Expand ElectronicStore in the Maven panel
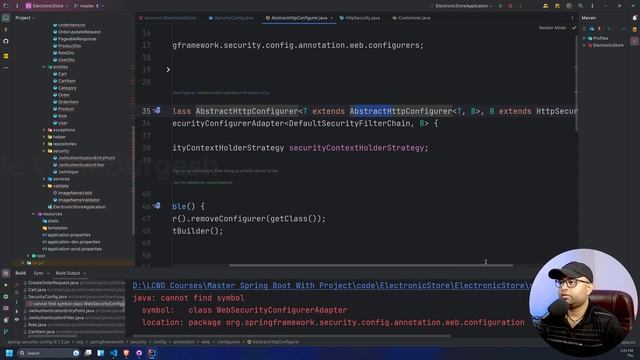Image resolution: width=640 pixels, height=360 pixels. [584, 45]
